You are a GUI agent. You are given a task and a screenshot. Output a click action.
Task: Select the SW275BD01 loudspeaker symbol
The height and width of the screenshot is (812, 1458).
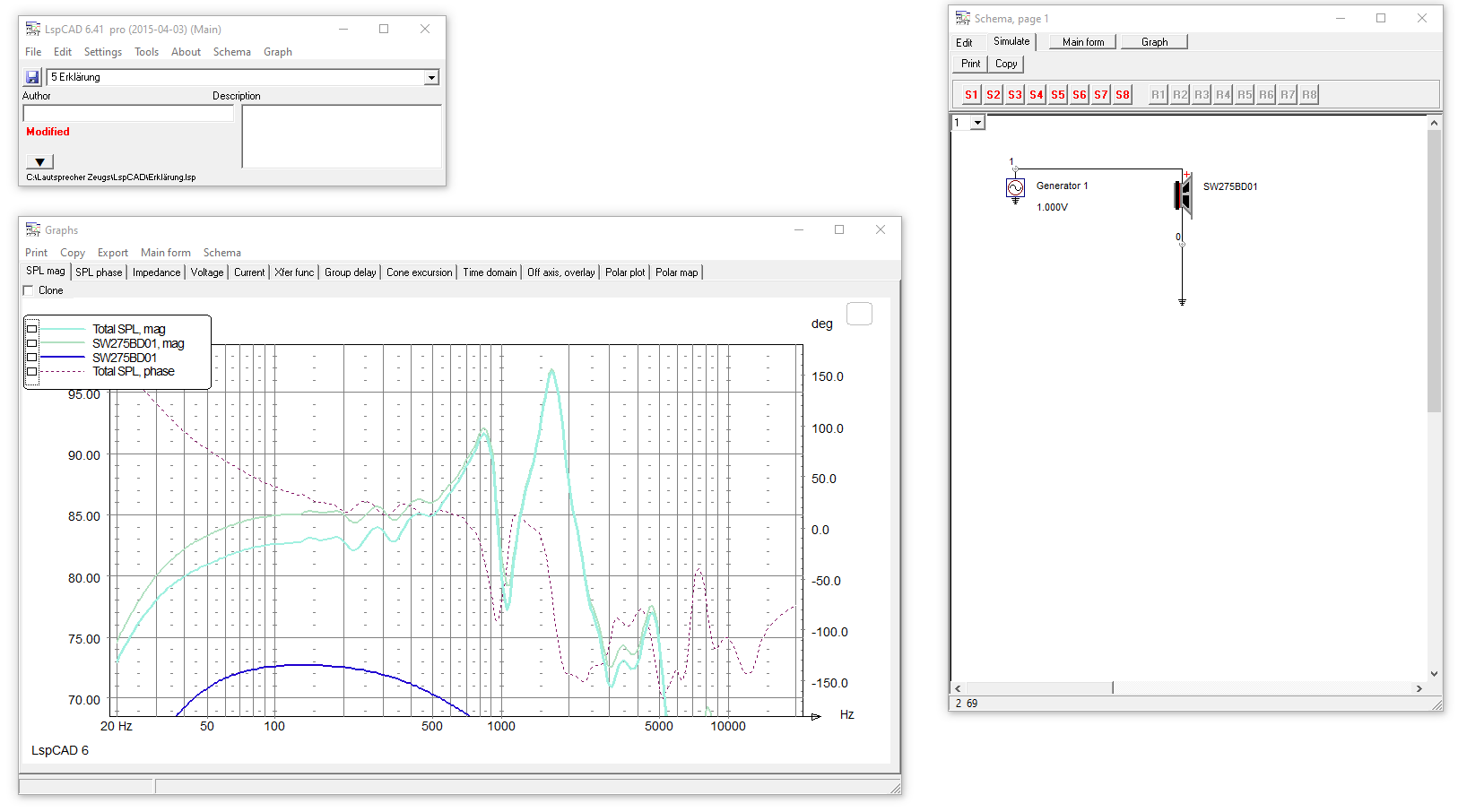1184,194
